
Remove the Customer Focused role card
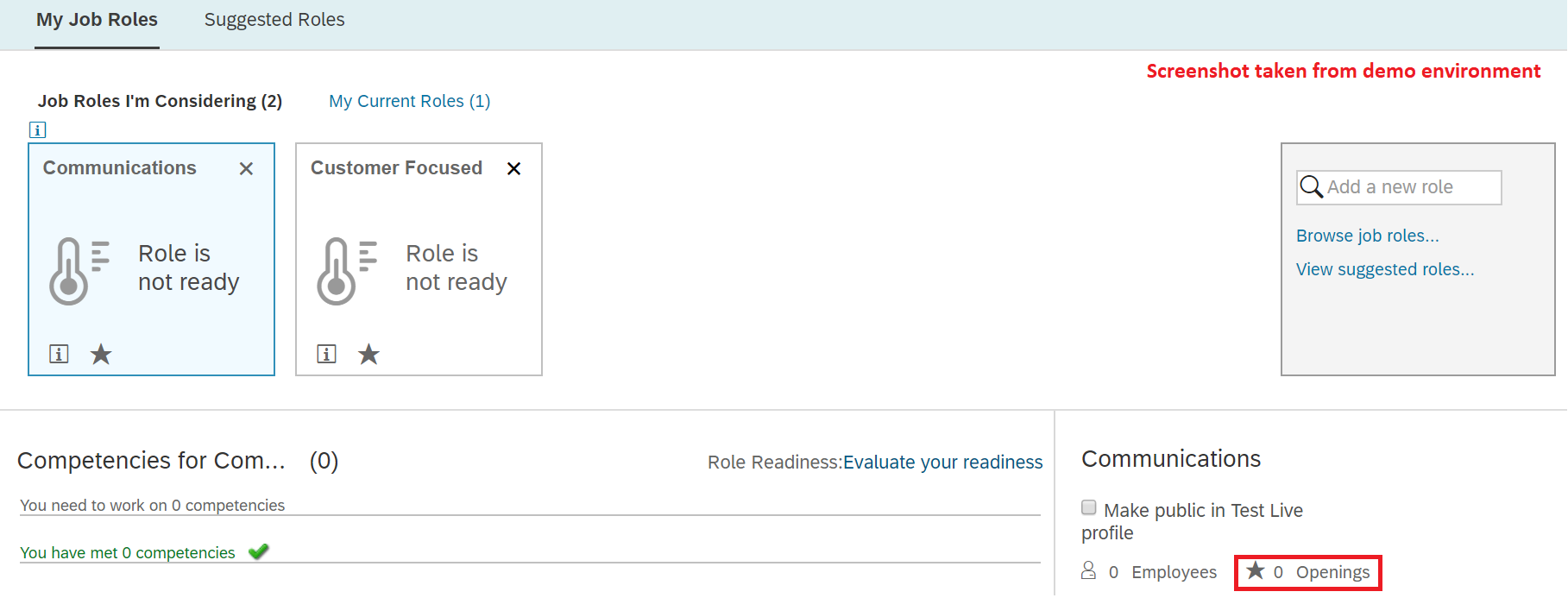click(513, 169)
